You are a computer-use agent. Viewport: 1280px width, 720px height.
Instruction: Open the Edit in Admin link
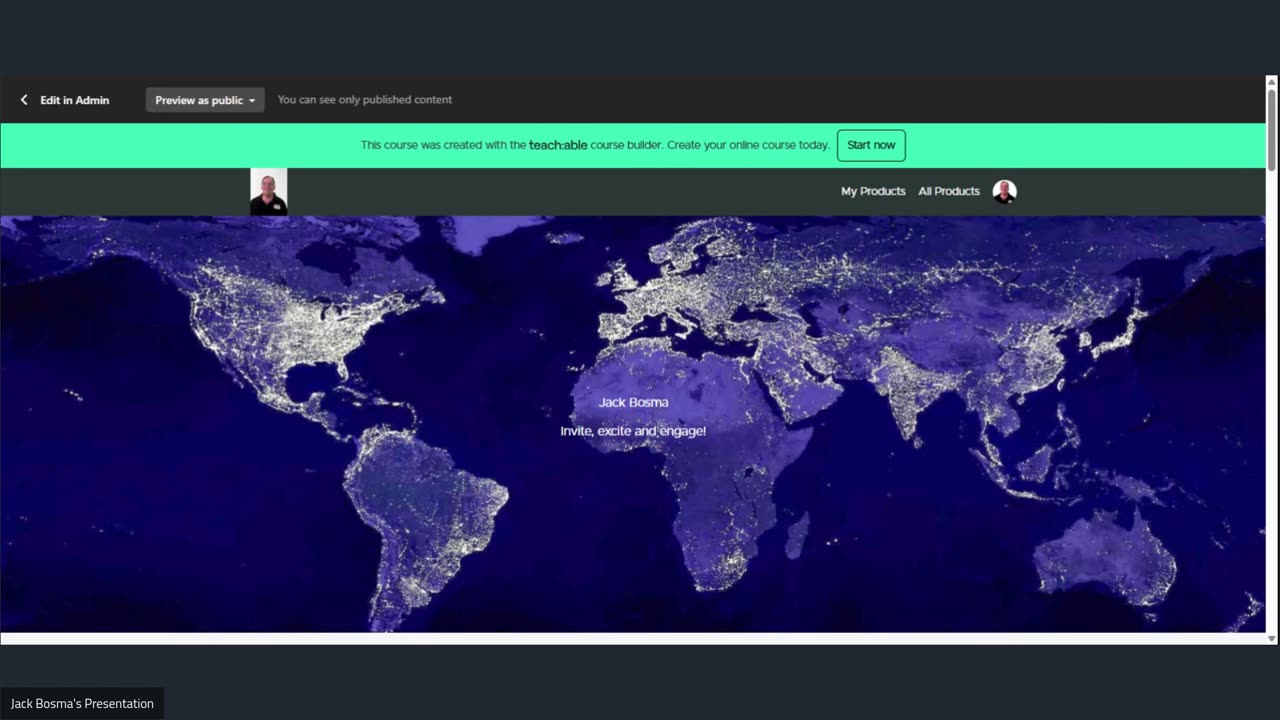point(75,100)
